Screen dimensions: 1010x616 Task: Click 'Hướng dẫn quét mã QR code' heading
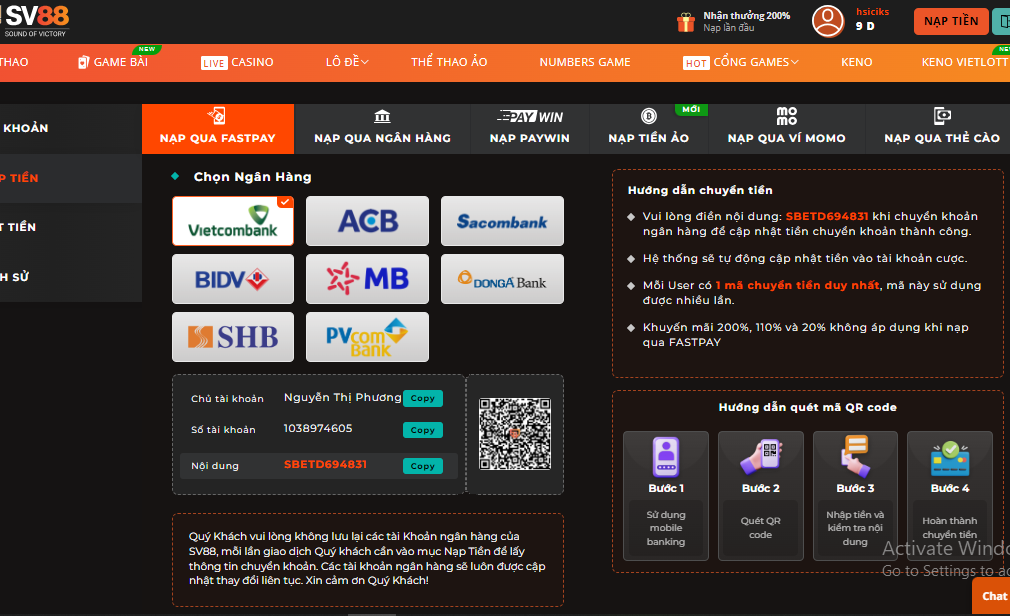[x=807, y=407]
